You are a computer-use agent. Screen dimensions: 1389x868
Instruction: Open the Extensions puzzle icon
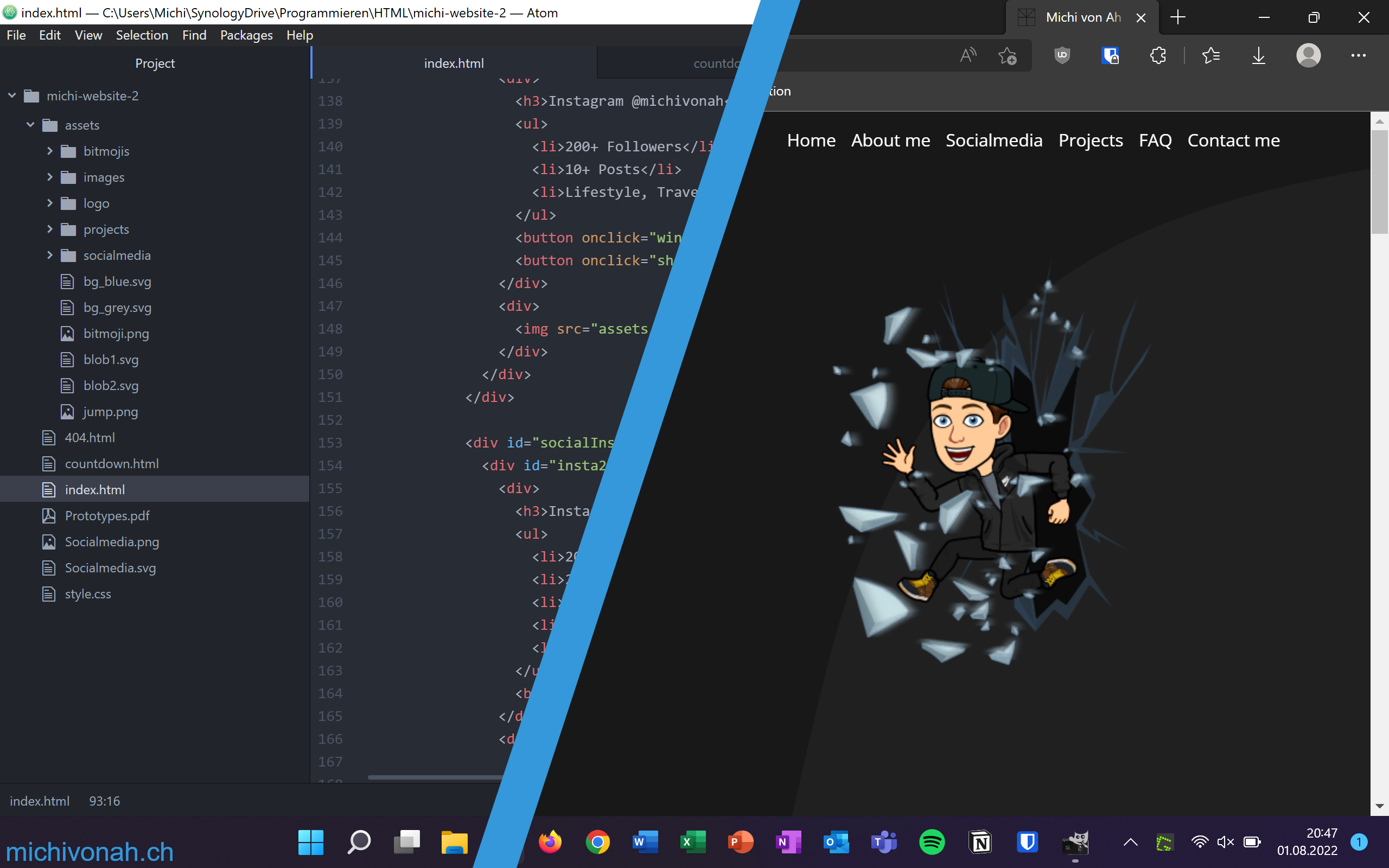(x=1158, y=56)
